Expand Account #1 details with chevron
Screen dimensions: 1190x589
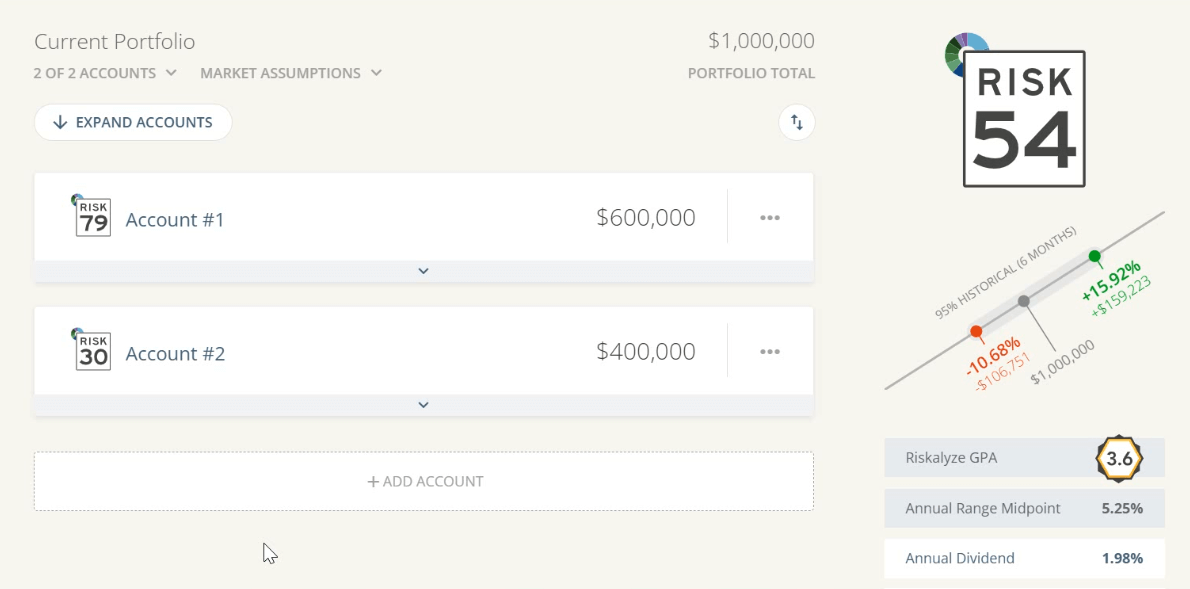[x=423, y=271]
